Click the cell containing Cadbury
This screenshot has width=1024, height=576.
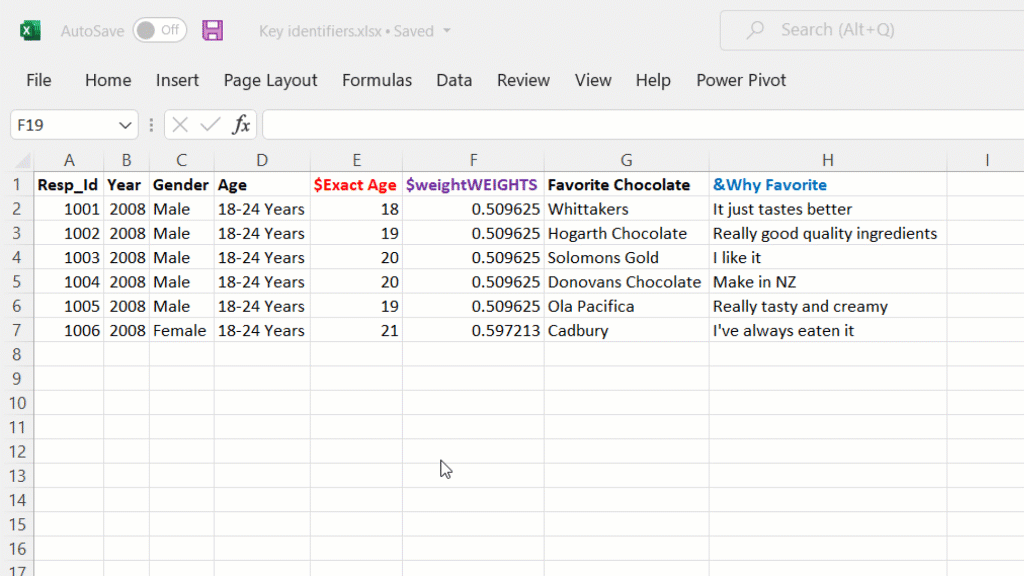pos(626,330)
